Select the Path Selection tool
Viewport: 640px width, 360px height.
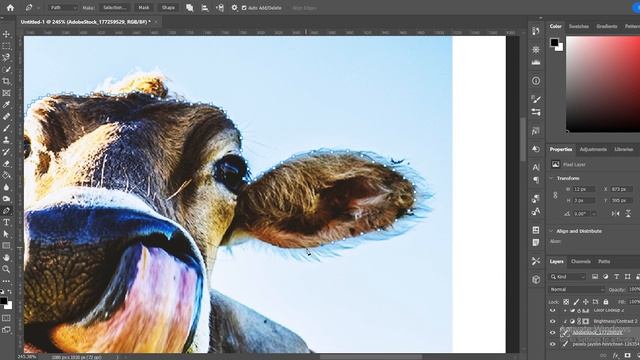click(6, 234)
